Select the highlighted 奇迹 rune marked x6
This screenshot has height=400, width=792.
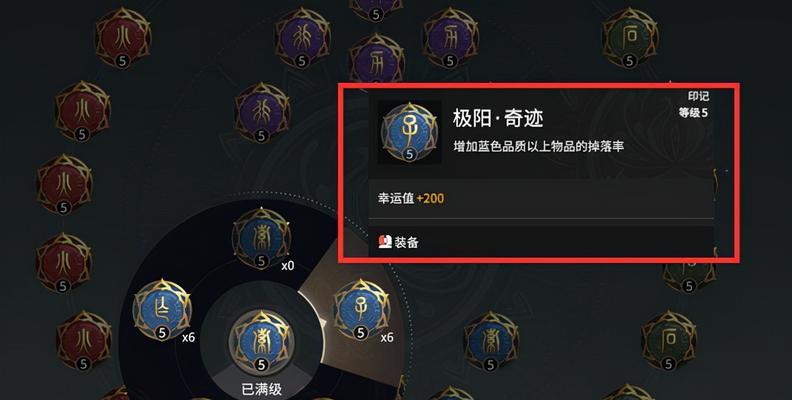pos(361,310)
